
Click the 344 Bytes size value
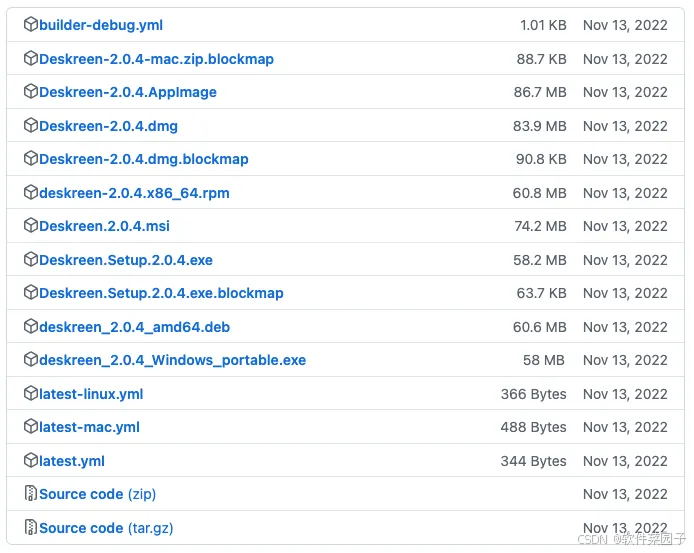click(x=533, y=461)
